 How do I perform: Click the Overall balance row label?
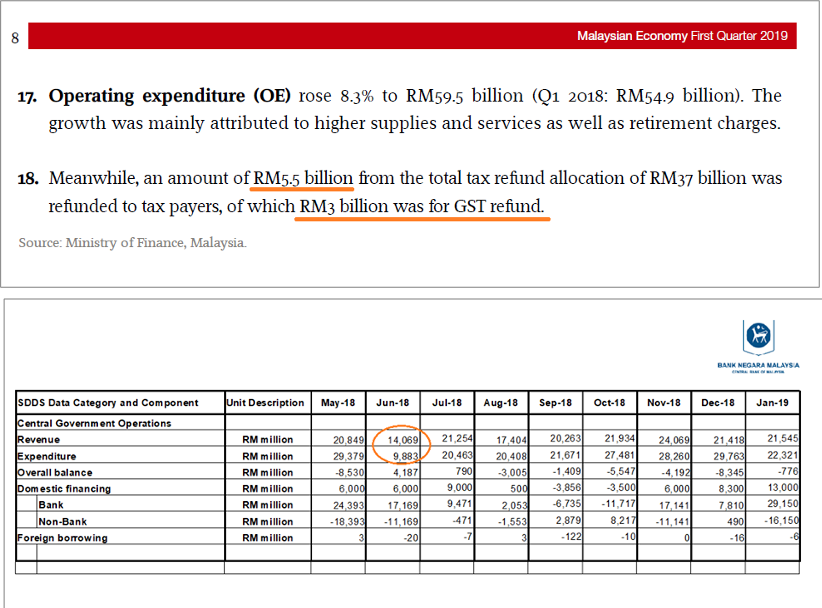55,472
